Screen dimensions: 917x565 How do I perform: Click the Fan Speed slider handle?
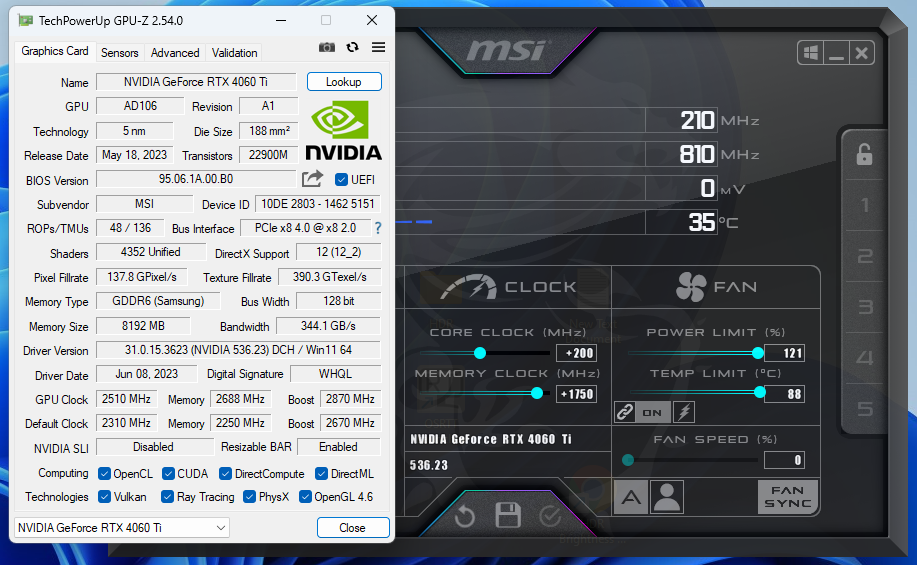tap(628, 460)
